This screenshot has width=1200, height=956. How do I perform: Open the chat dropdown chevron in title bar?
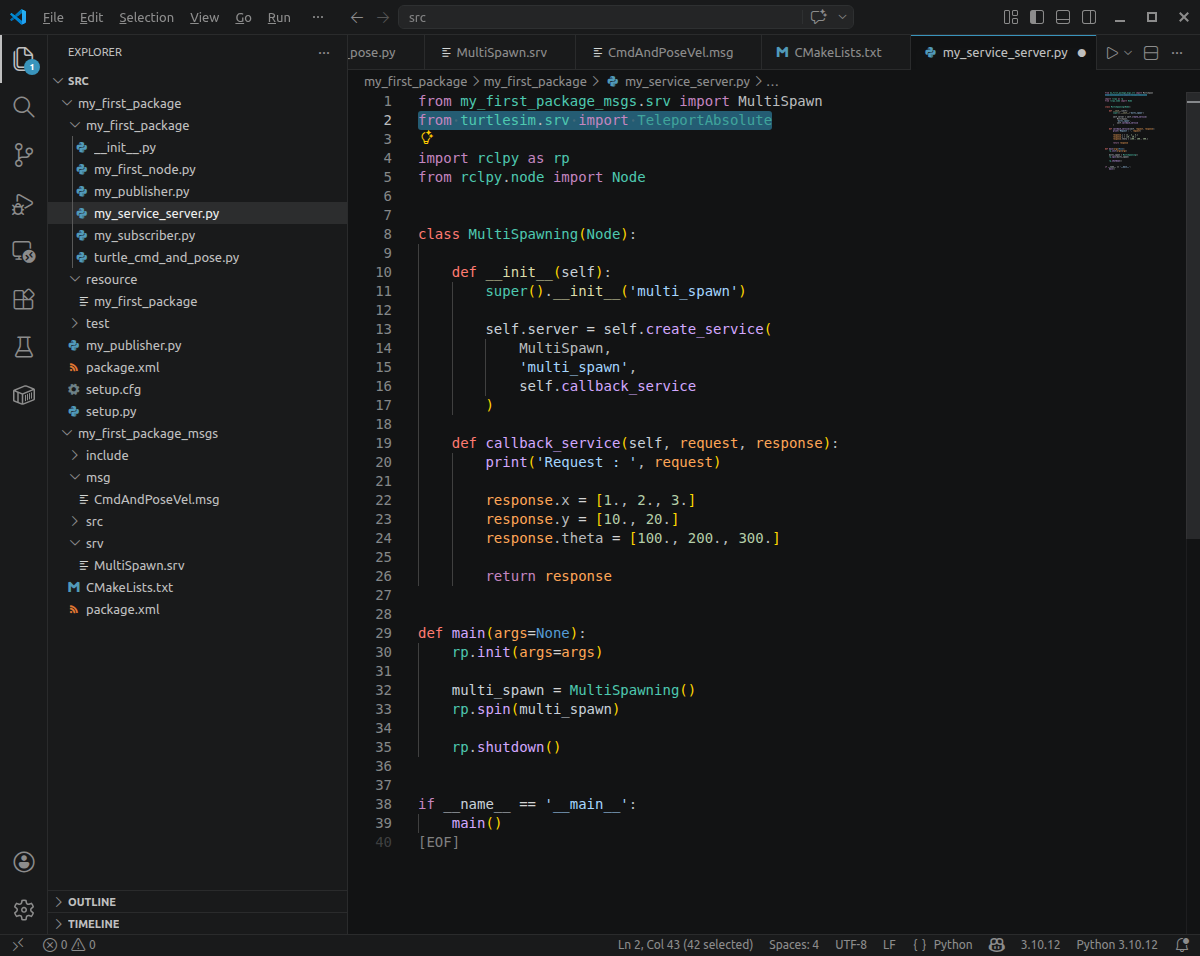pos(842,17)
